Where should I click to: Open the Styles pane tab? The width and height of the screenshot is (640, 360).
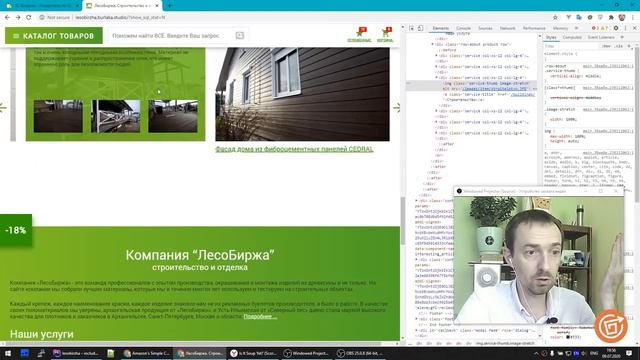551,37
